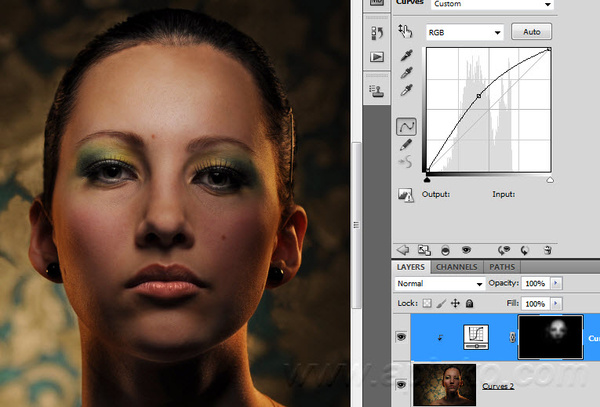Select the Curves 2 layer name
The image size is (600, 407).
pos(498,386)
